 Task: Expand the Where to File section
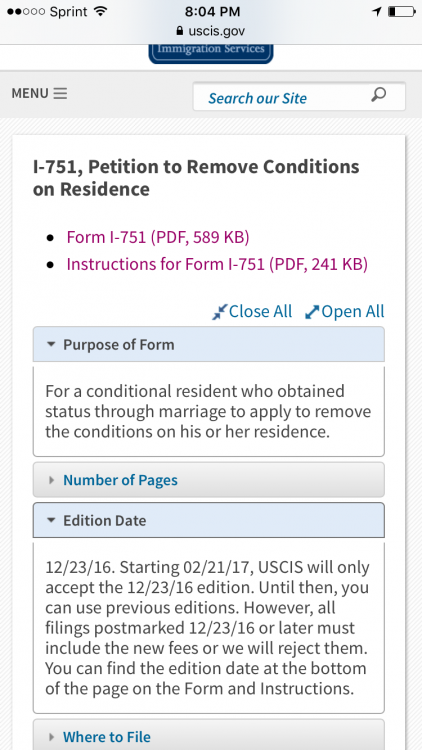point(209,735)
